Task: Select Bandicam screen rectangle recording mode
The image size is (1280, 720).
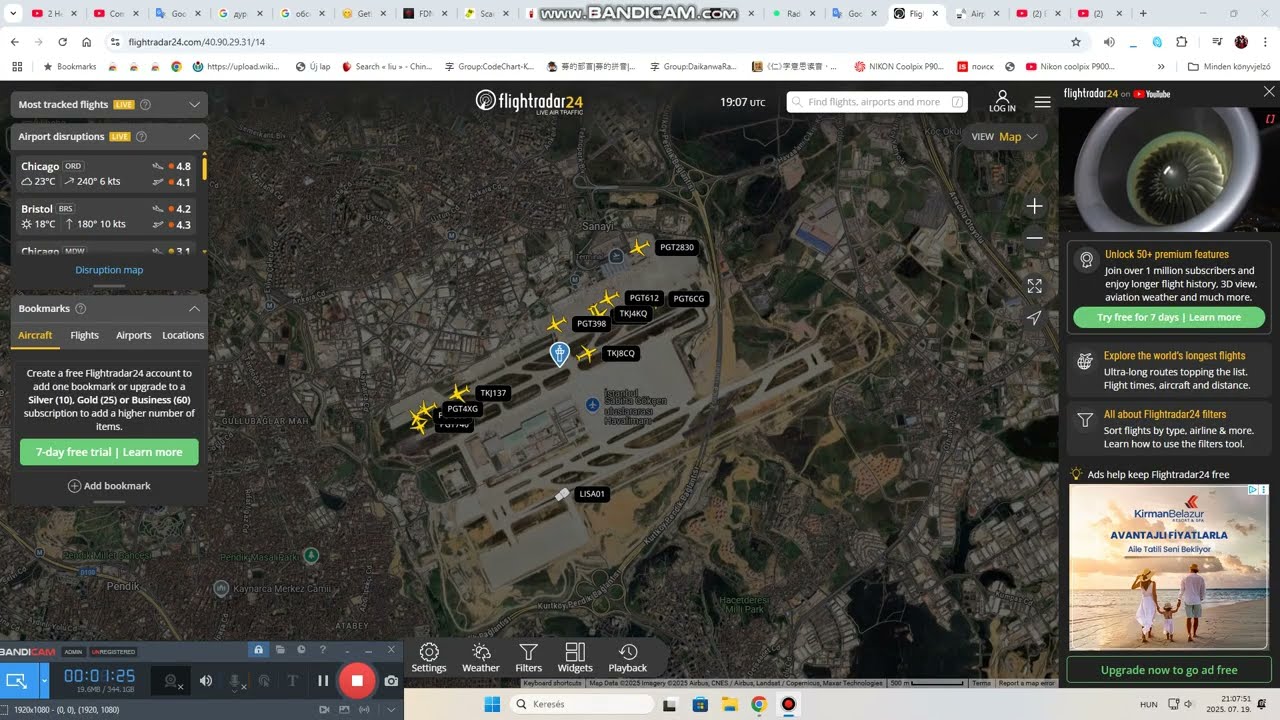Action: (17, 681)
